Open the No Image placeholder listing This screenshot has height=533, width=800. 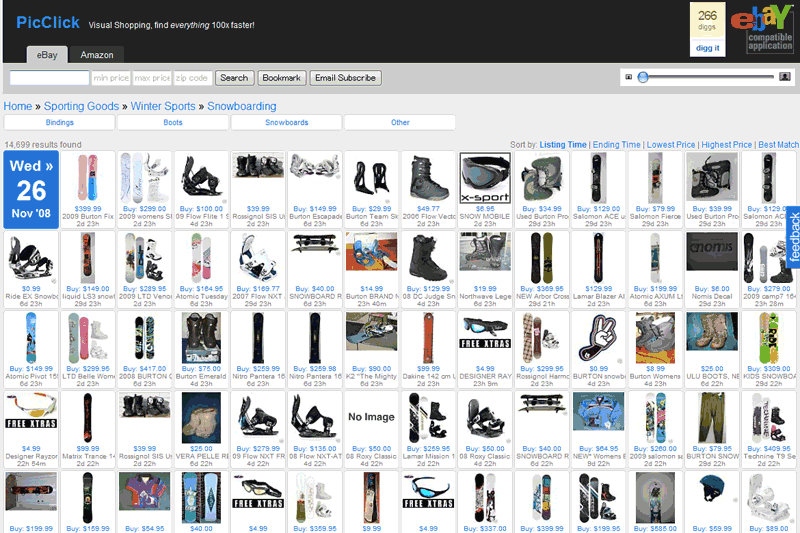coord(371,416)
